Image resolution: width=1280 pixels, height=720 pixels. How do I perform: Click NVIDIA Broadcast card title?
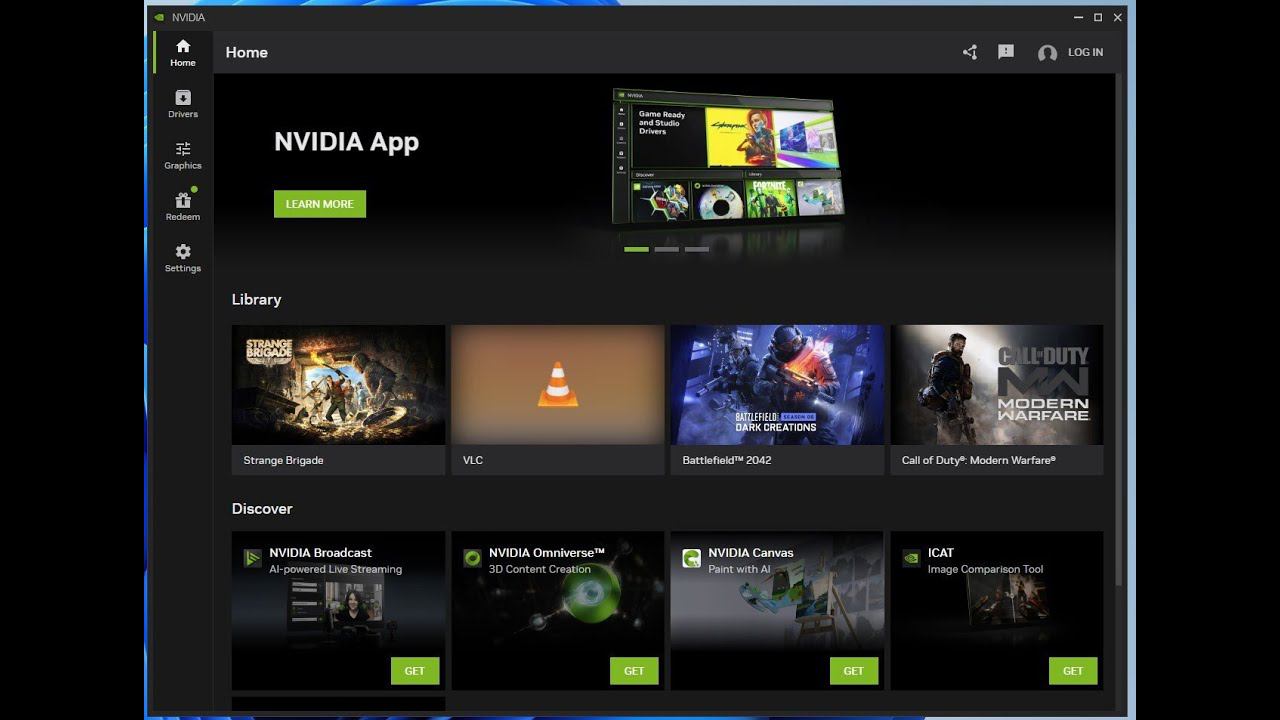click(x=320, y=552)
